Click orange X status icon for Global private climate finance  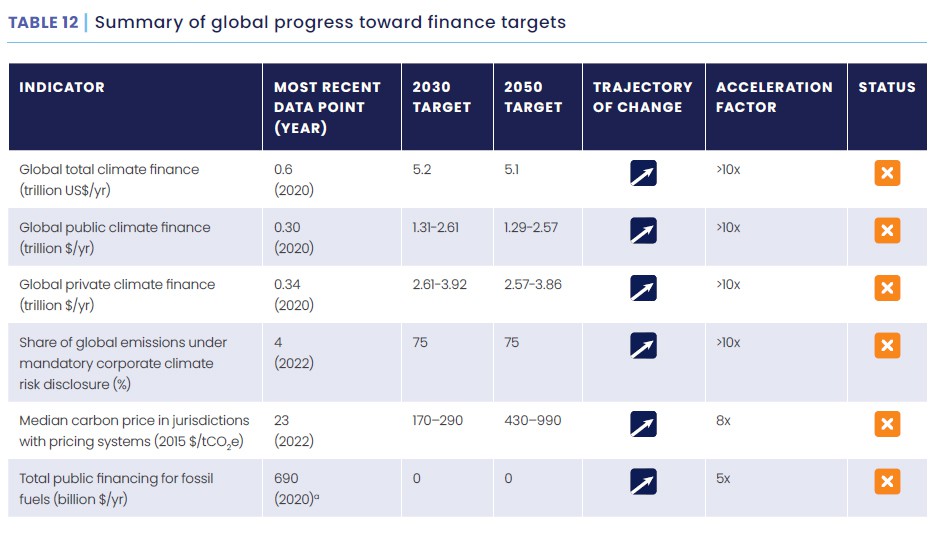point(887,288)
